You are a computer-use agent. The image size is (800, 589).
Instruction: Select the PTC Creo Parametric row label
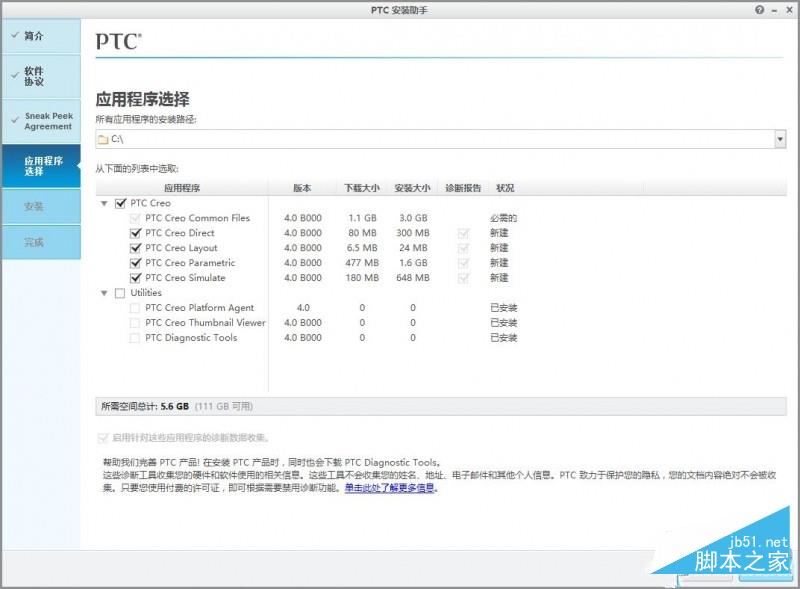(x=190, y=263)
